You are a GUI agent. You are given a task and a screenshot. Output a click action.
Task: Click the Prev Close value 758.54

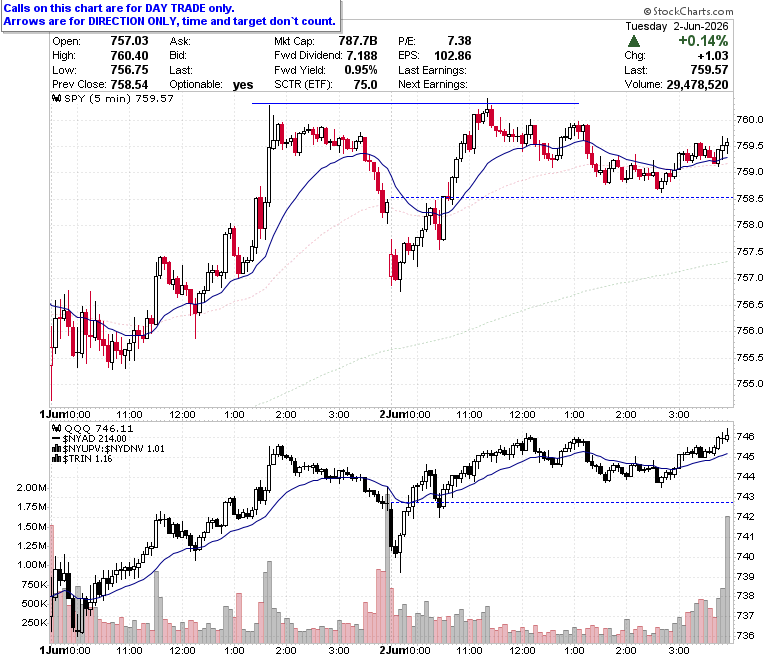(129, 85)
